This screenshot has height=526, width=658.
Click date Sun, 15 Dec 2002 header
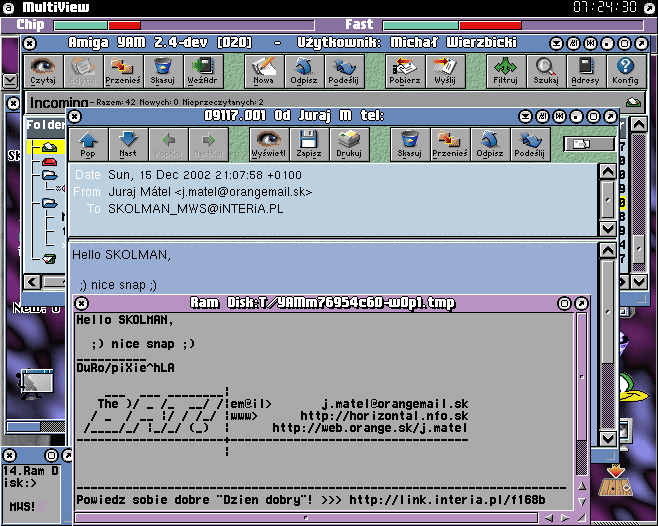(205, 175)
